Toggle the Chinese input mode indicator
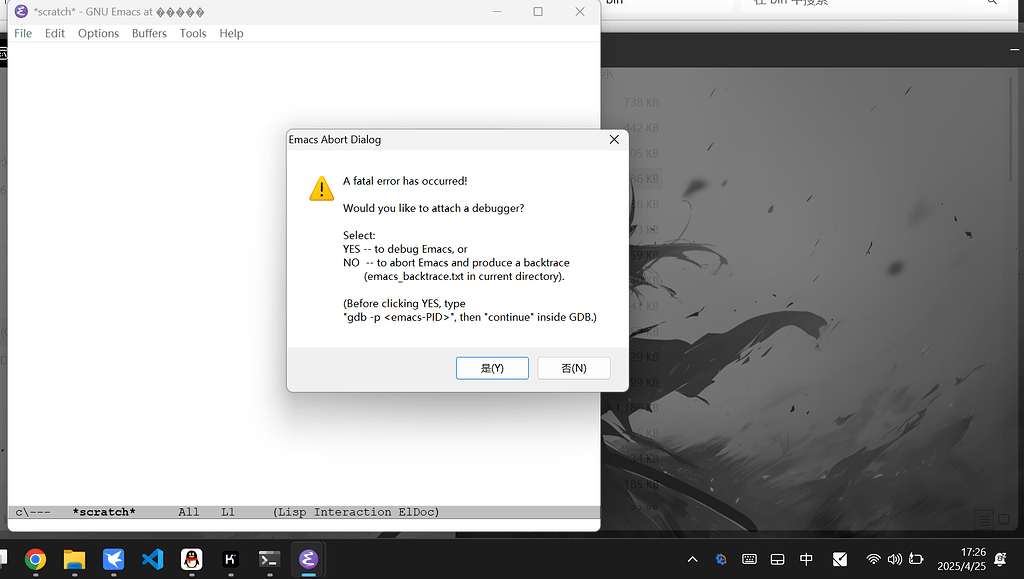1024x579 pixels. [806, 559]
